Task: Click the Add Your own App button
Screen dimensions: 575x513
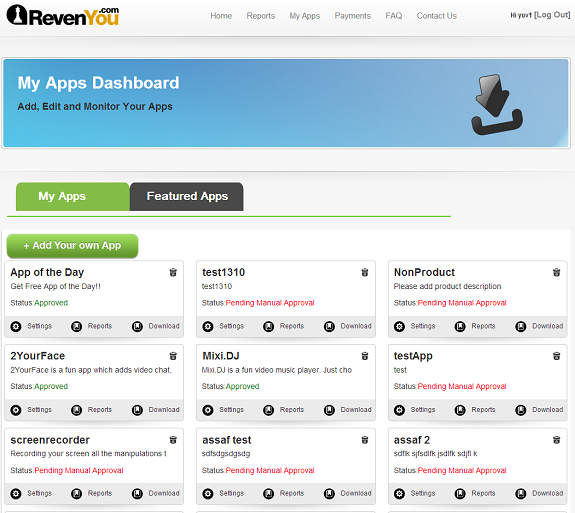Action: coord(72,246)
